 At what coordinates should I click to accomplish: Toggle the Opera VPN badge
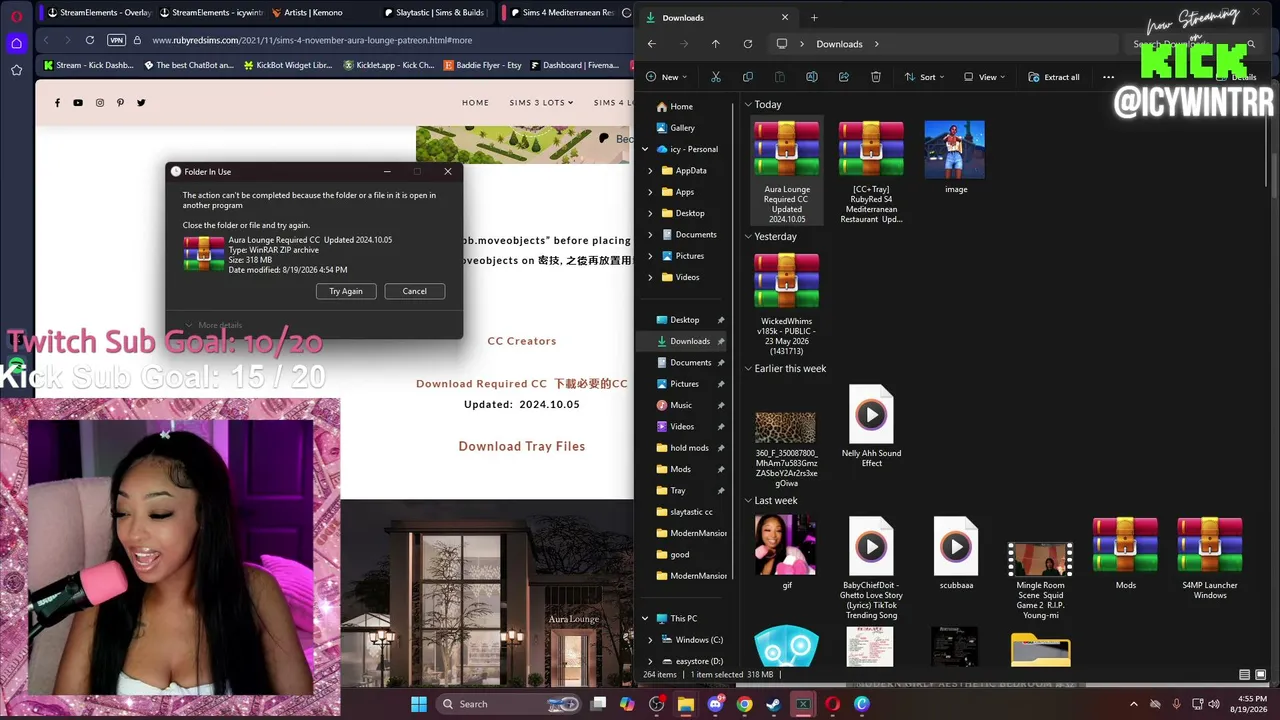[116, 40]
